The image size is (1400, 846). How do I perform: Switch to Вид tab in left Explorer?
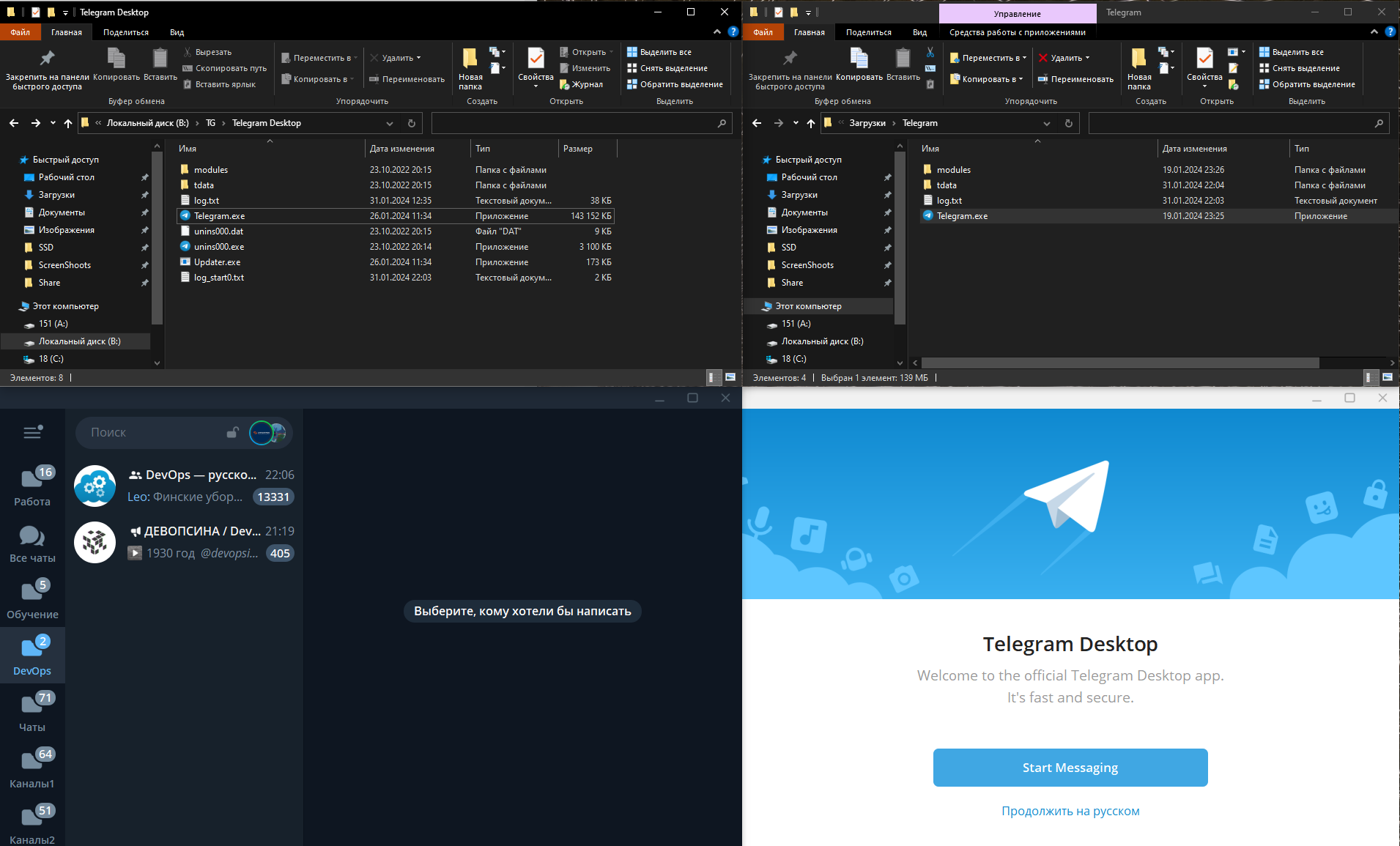coord(177,32)
